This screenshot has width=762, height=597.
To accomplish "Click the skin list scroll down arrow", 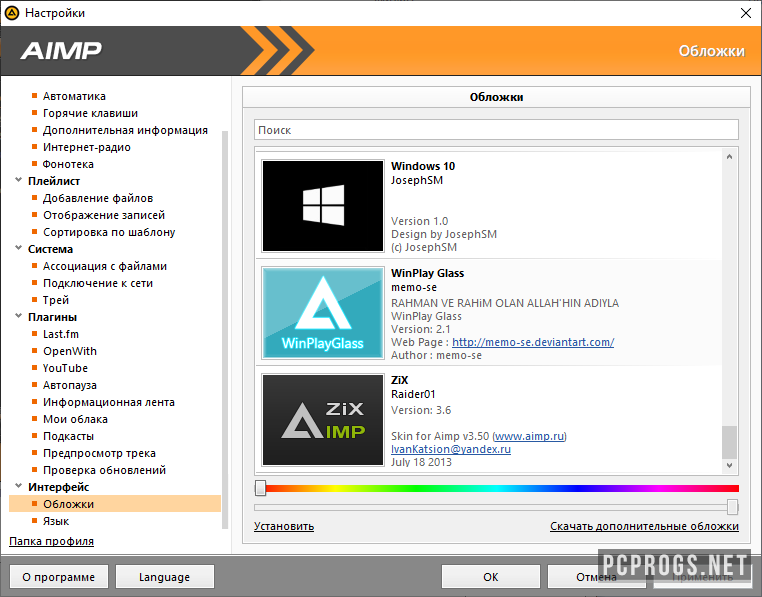I will (729, 465).
